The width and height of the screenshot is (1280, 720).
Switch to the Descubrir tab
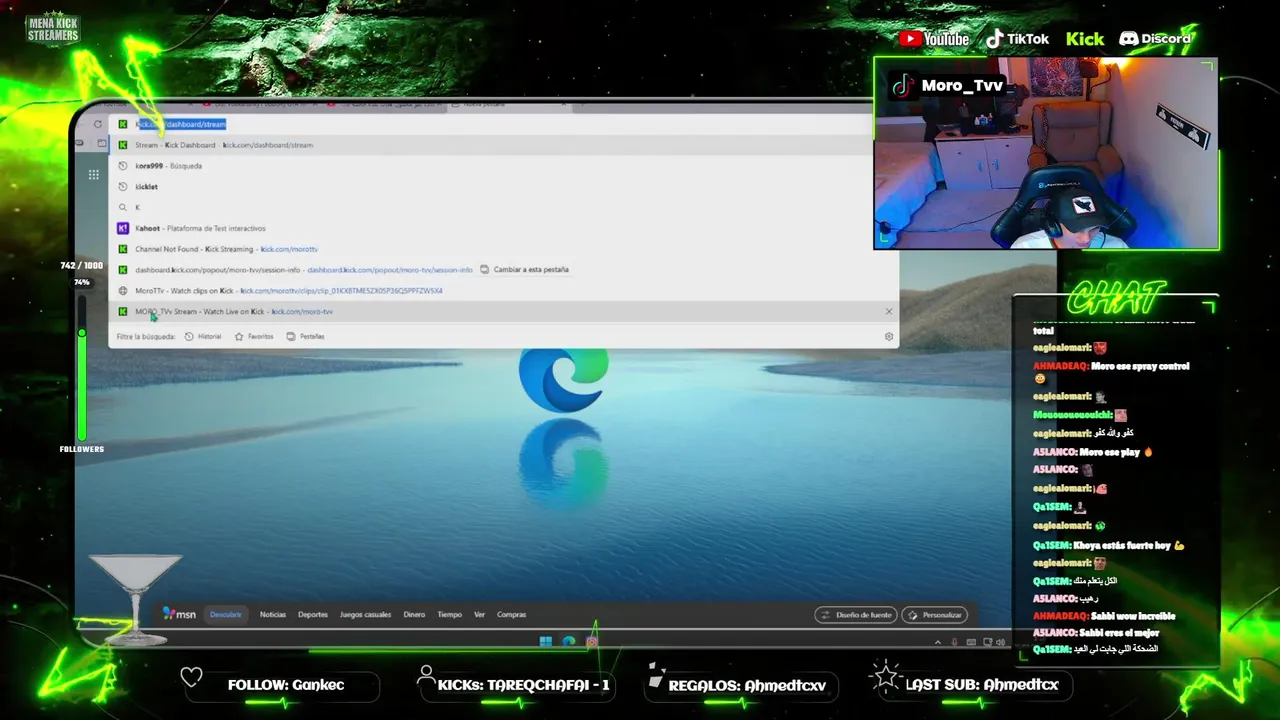coord(226,615)
